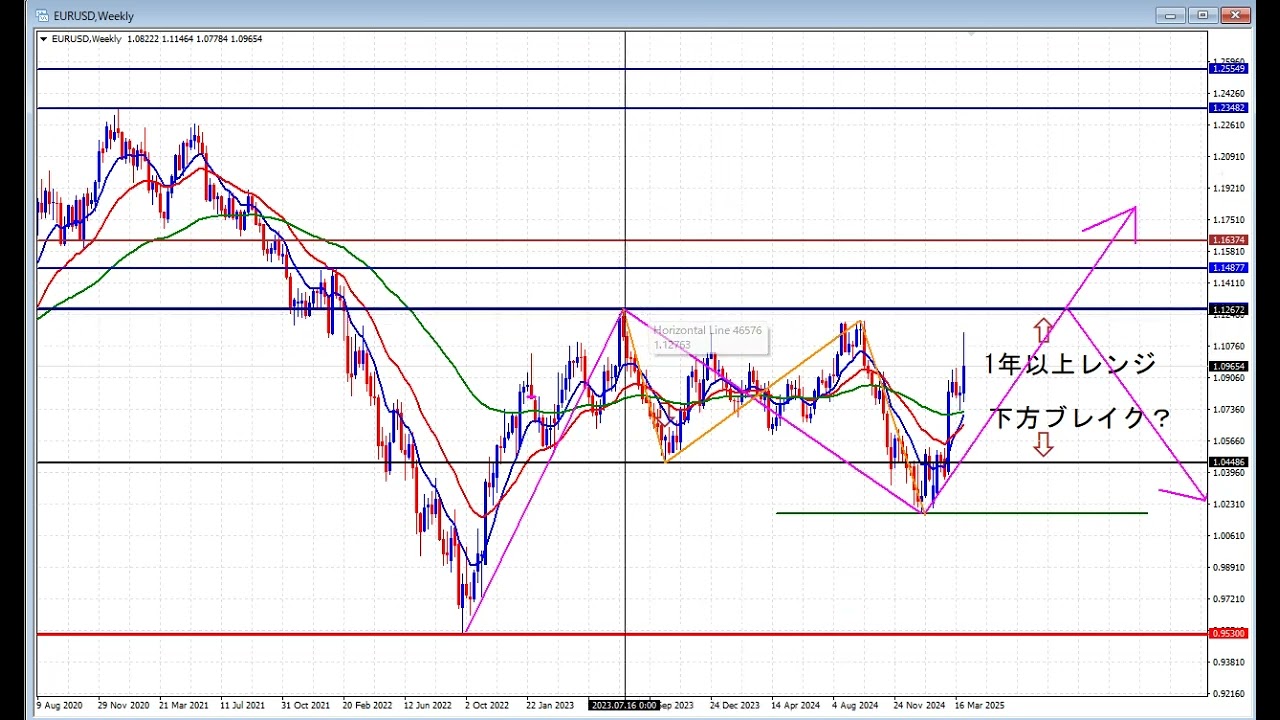This screenshot has height=720, width=1280.
Task: Click the downward arrow below 下方ブレイク text
Action: pos(1043,445)
